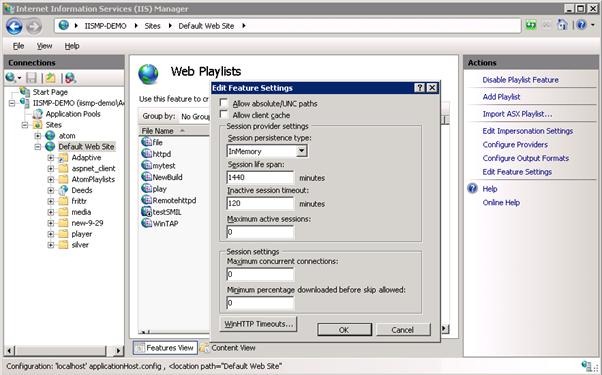Open the File menu
This screenshot has width=602, height=375.
(x=18, y=46)
